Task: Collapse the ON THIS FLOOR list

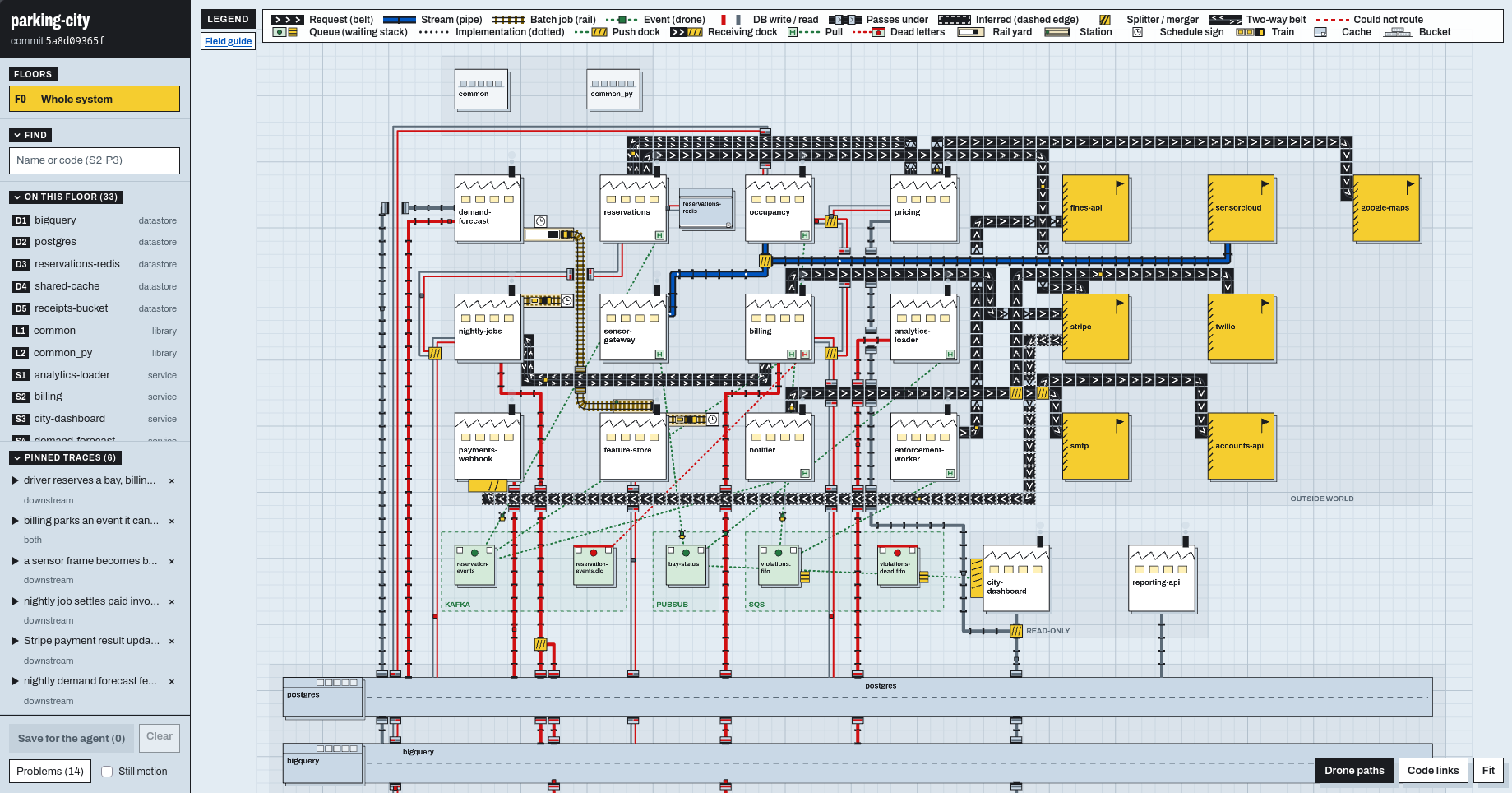Action: [x=66, y=197]
